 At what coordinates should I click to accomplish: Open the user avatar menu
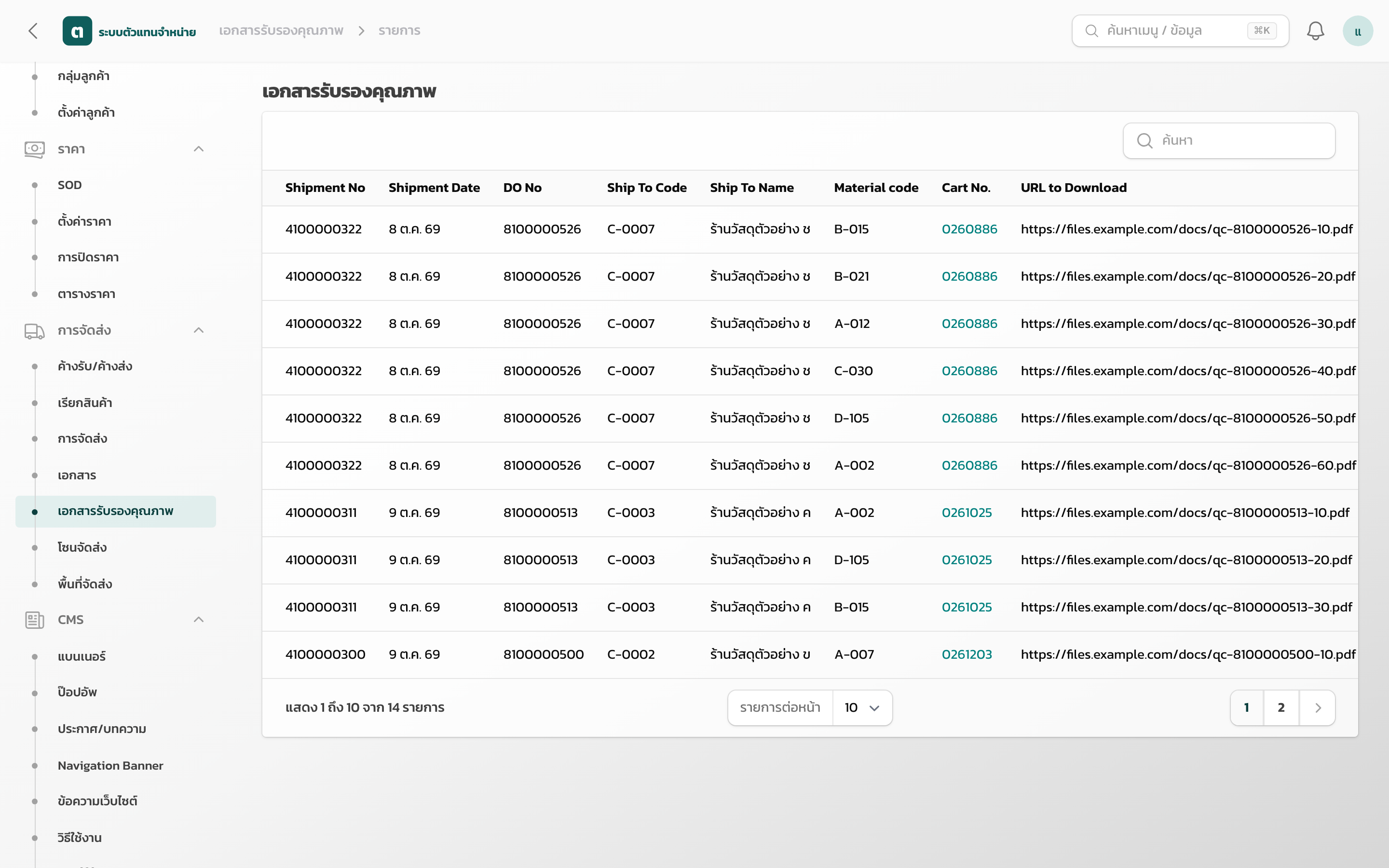coord(1358,31)
